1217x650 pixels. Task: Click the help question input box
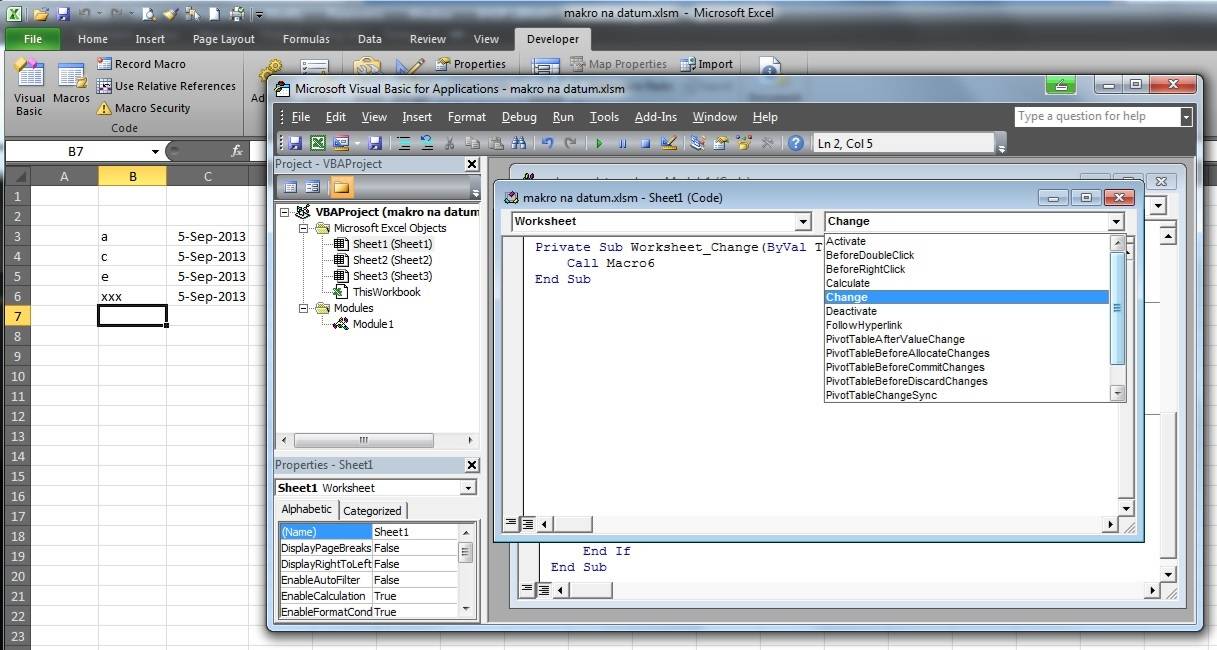point(1097,117)
